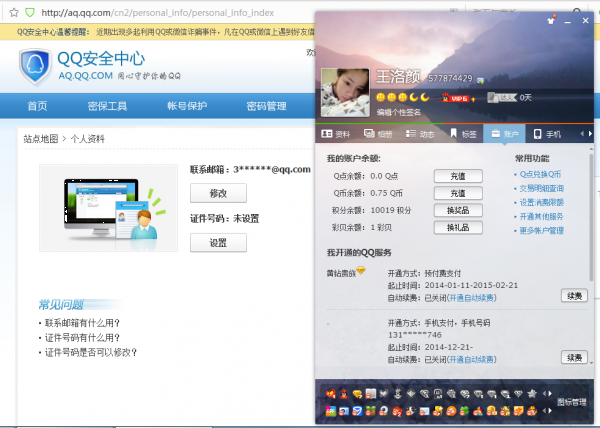This screenshot has height=428, width=600.
Task: Show next icons in bottom icon row
Action: coord(550,411)
